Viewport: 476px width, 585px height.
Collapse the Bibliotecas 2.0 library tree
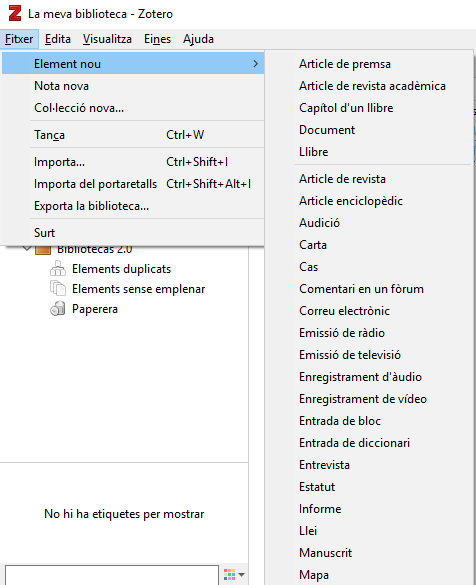[27, 248]
